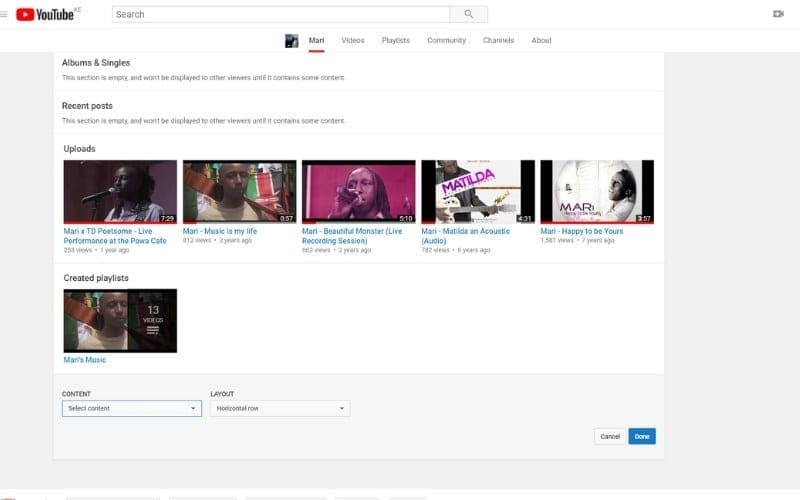Click Mari - Music is my life title
This screenshot has width=800, height=500.
(x=220, y=231)
